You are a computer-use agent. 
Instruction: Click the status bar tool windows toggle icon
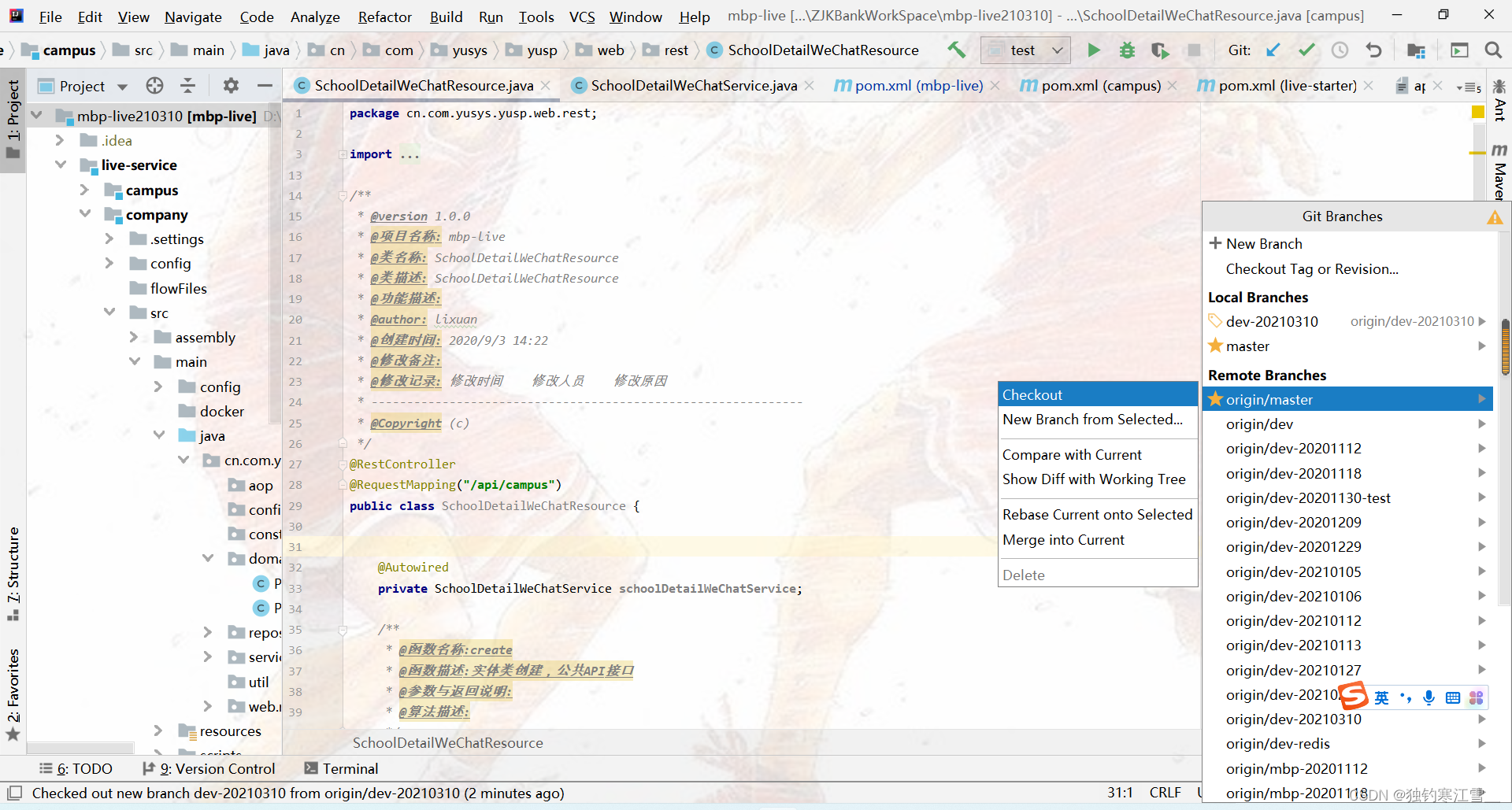click(x=14, y=793)
